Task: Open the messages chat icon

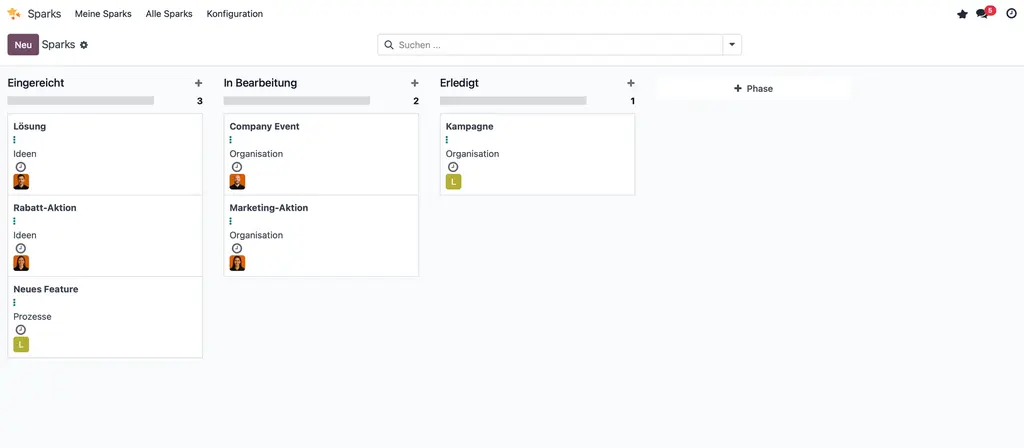Action: pos(983,14)
